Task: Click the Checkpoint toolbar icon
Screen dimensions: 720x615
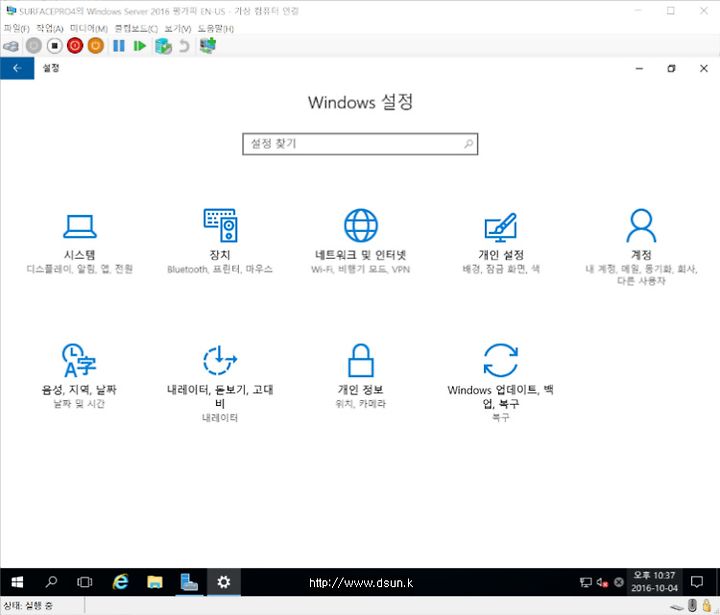Action: pos(163,46)
